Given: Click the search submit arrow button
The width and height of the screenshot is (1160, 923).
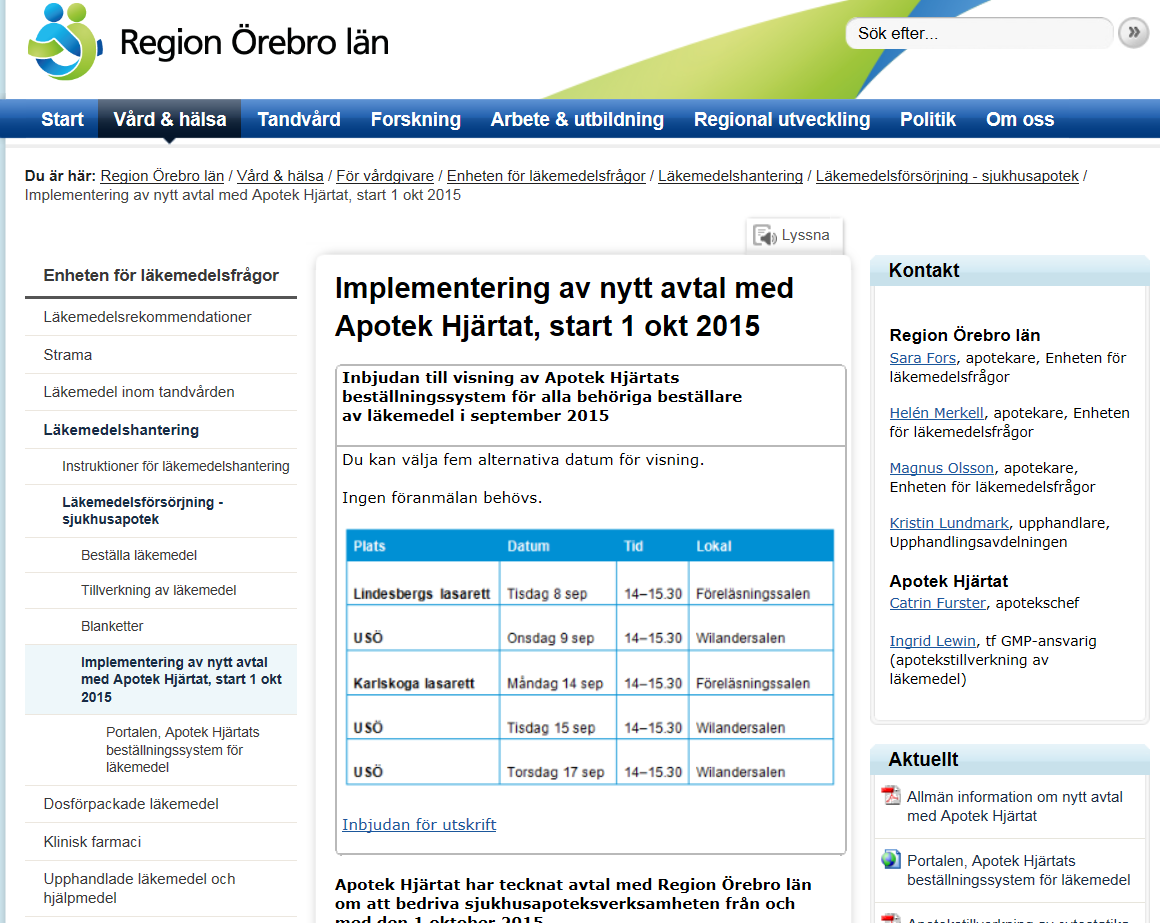Looking at the screenshot, I should pos(1133,33).
